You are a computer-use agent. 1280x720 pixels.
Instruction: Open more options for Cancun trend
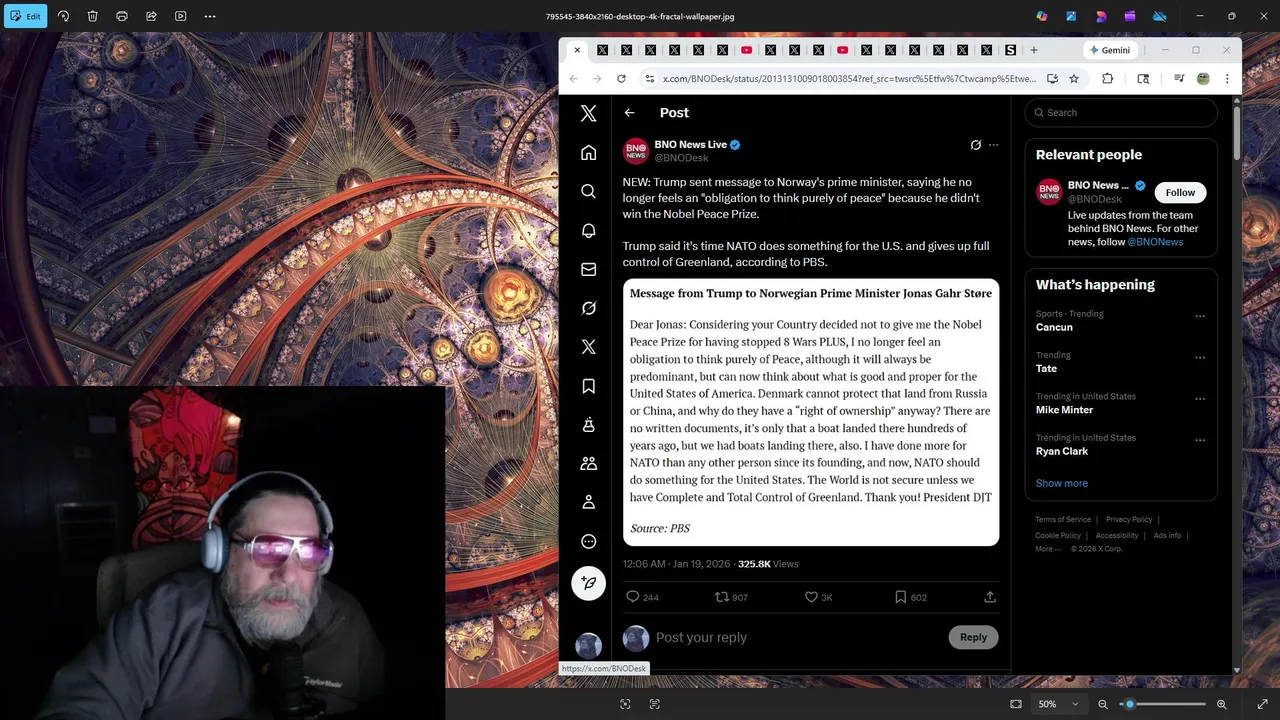1200,317
